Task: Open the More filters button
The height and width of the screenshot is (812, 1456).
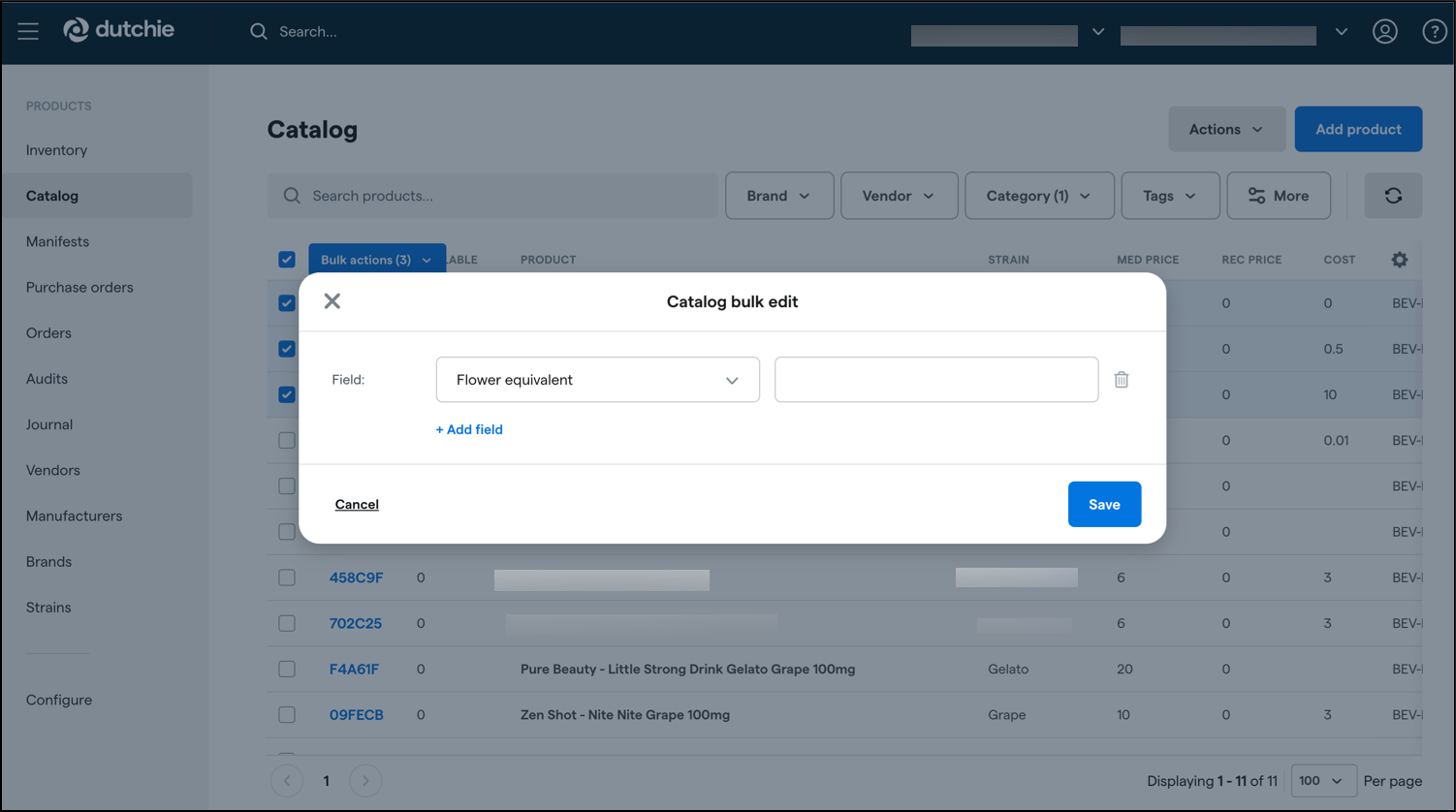Action: coord(1279,196)
